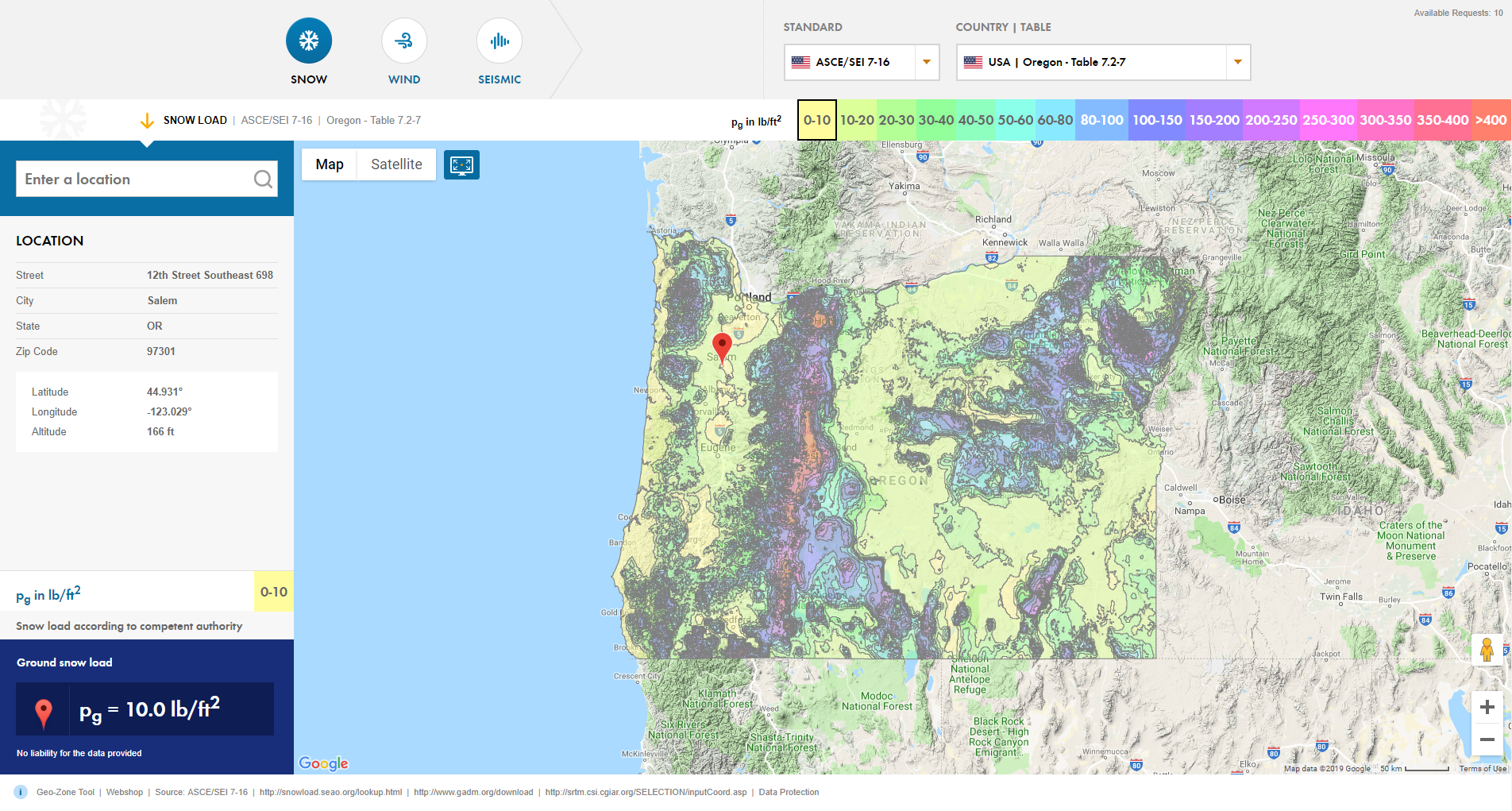The image size is (1512, 811).
Task: Select the 20-30 legend swatch
Action: point(897,120)
